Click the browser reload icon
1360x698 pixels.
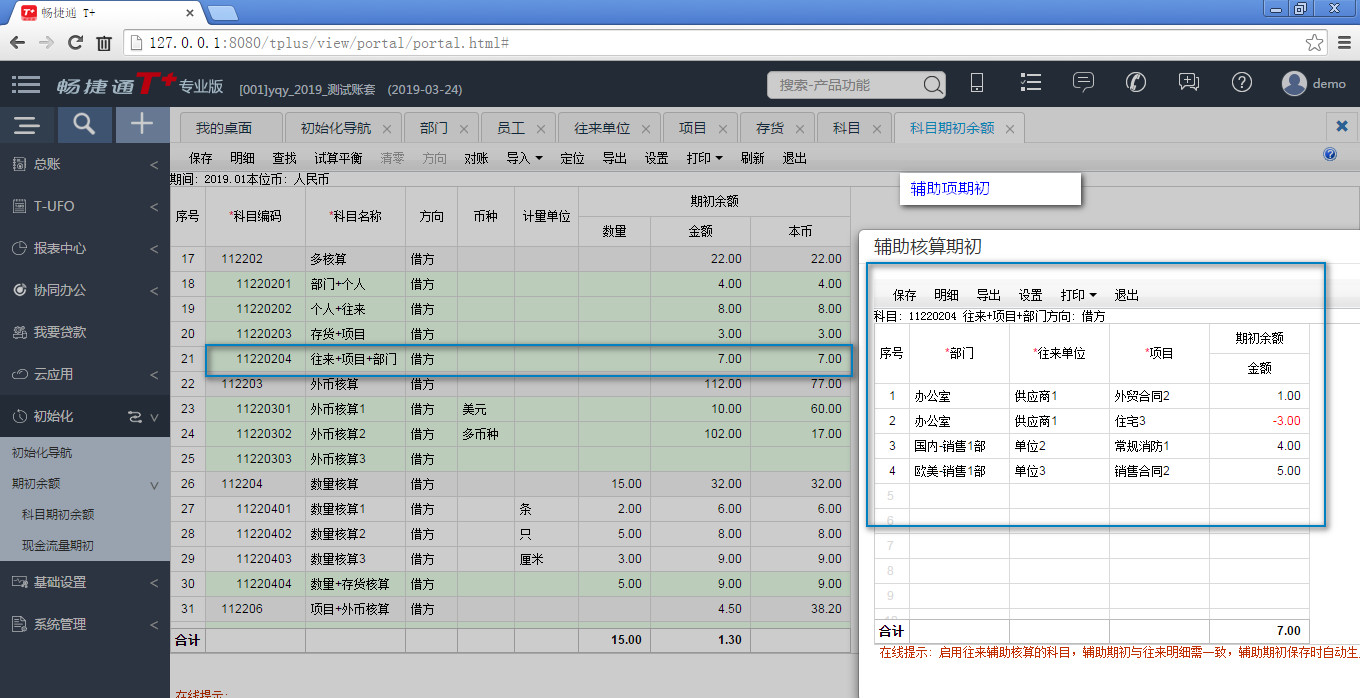[x=75, y=43]
